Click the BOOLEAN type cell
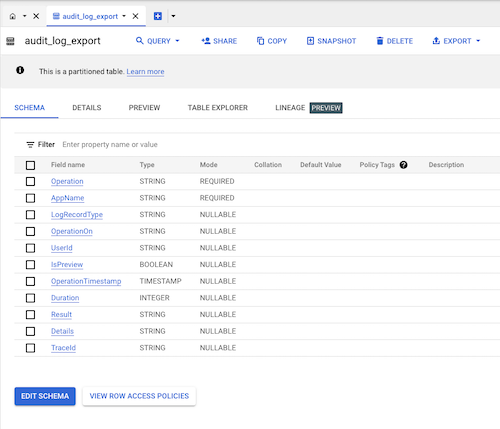500x429 pixels. (x=156, y=265)
